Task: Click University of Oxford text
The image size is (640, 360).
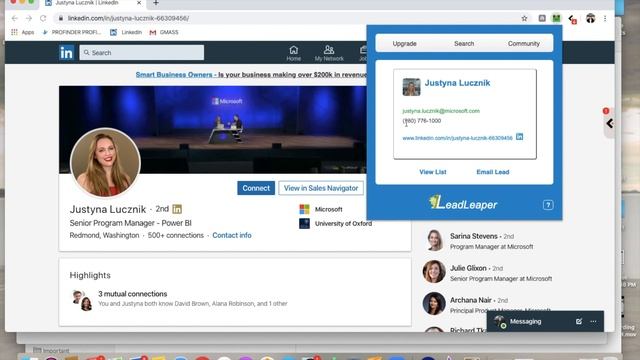Action: [343, 224]
